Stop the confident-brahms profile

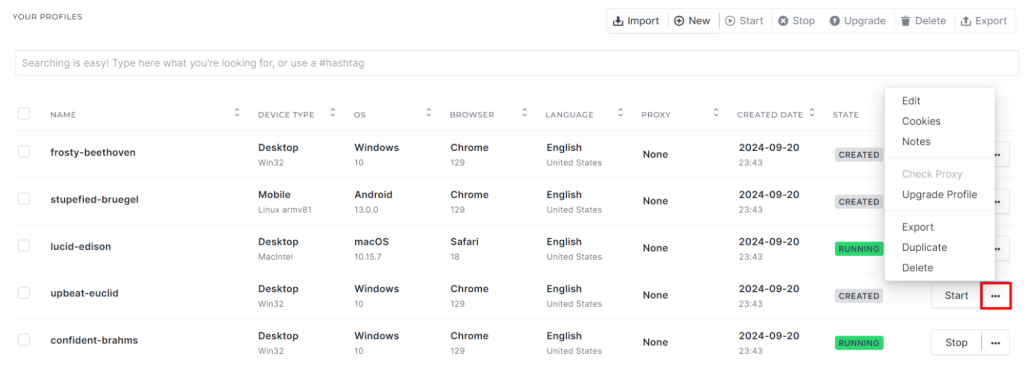(x=956, y=343)
